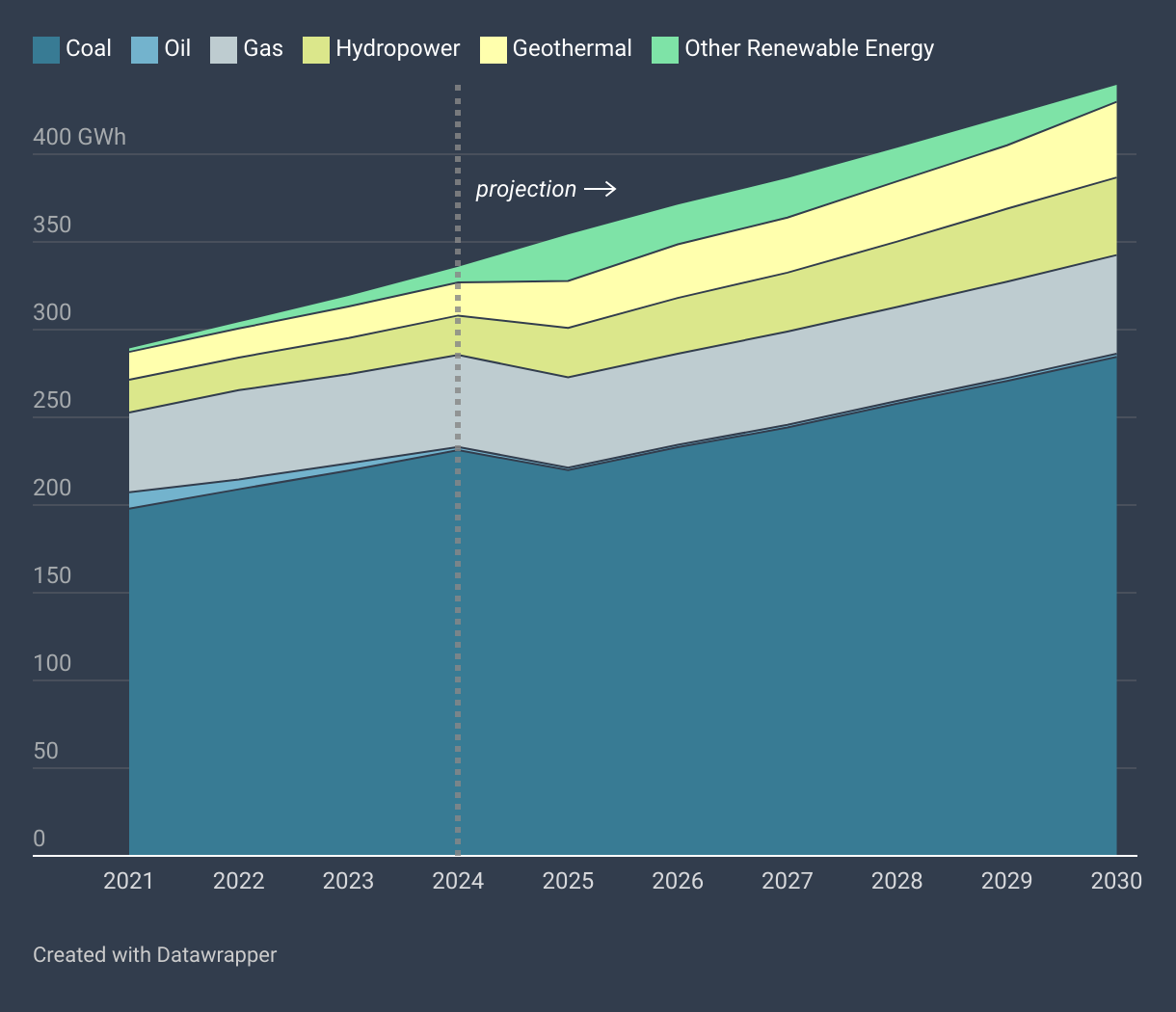1176x1012 pixels.
Task: Click the 2021 x-axis year label
Action: coord(128,881)
